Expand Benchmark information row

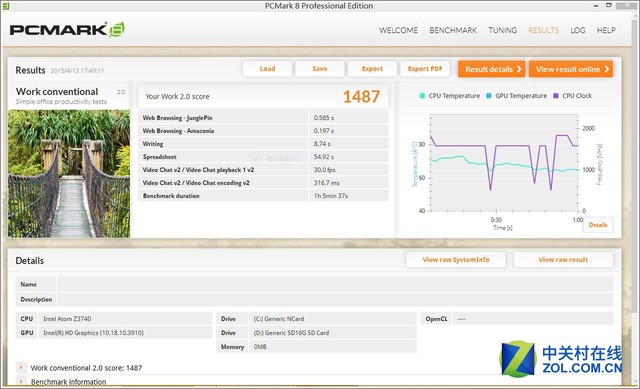(x=21, y=382)
